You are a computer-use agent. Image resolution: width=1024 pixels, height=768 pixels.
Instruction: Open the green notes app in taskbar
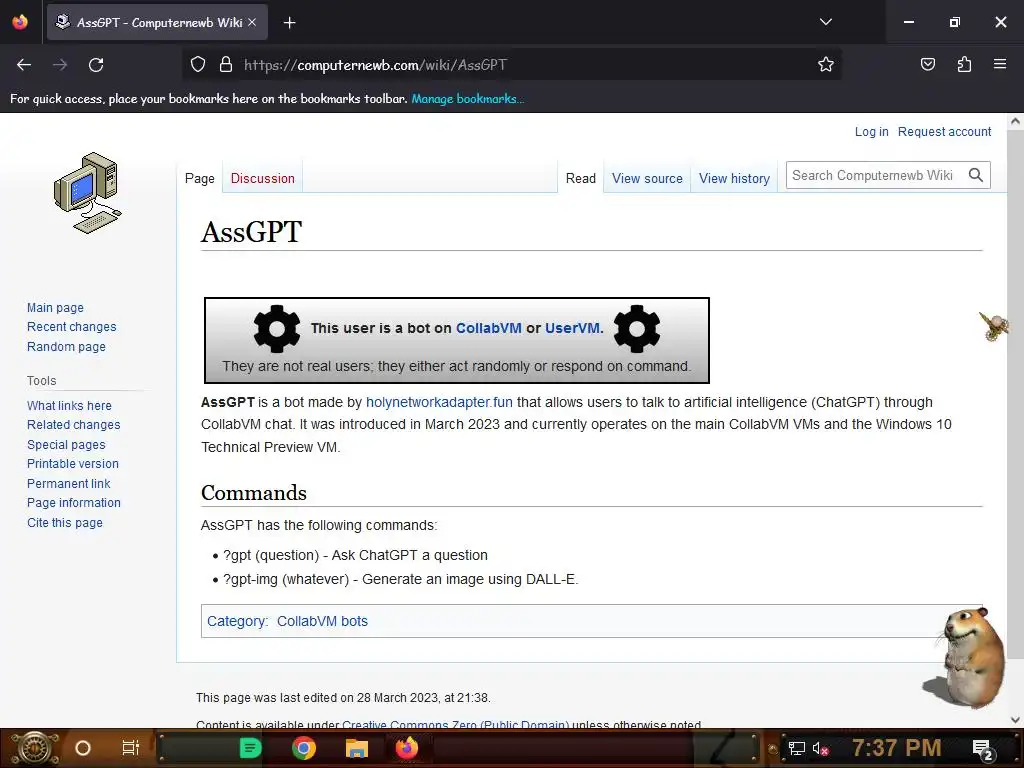coord(250,748)
